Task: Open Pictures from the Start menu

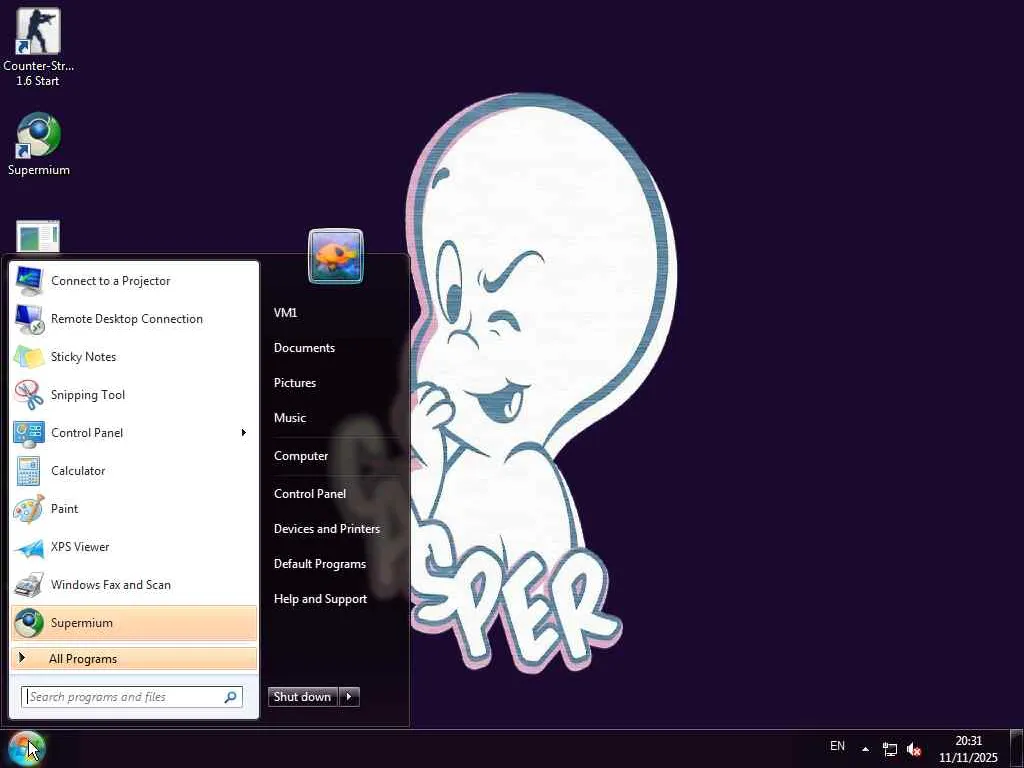Action: tap(295, 383)
